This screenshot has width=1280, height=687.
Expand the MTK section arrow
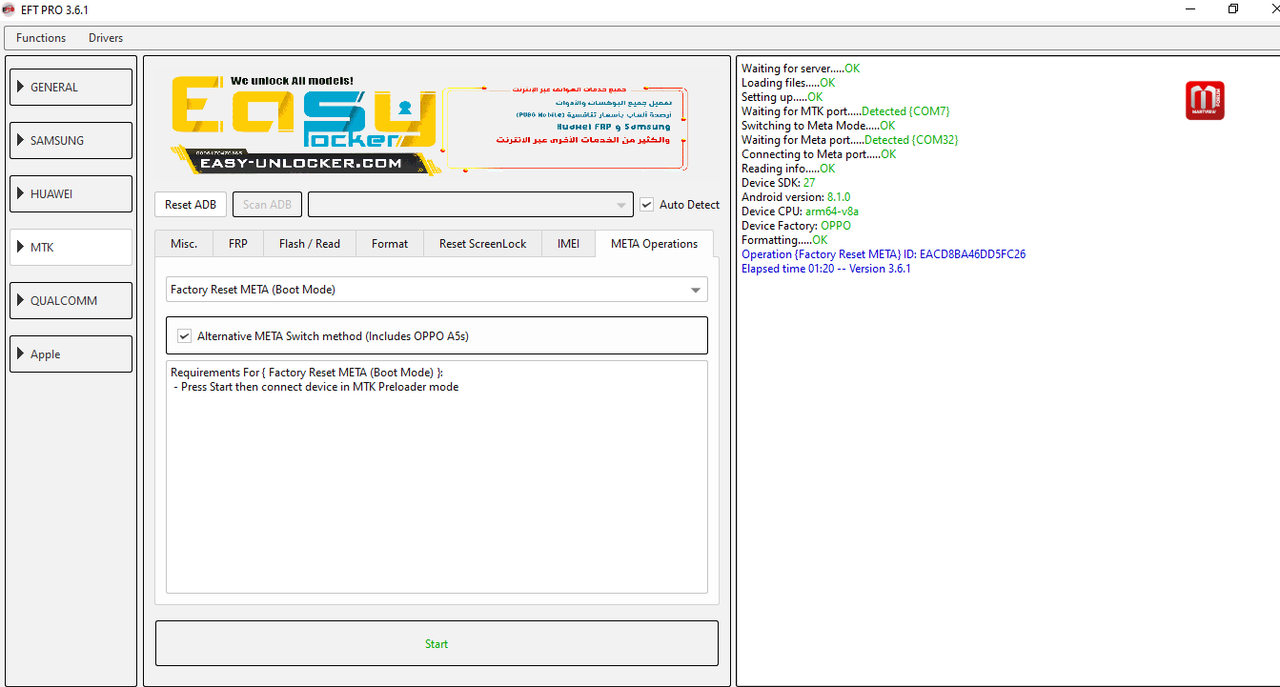[20, 247]
